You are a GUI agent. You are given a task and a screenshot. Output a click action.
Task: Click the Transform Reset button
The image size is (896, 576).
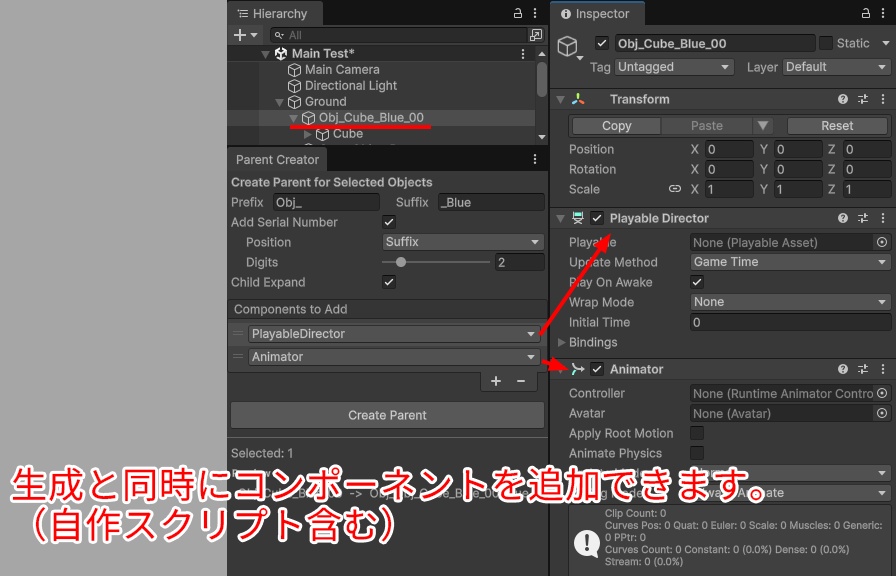(x=837, y=126)
